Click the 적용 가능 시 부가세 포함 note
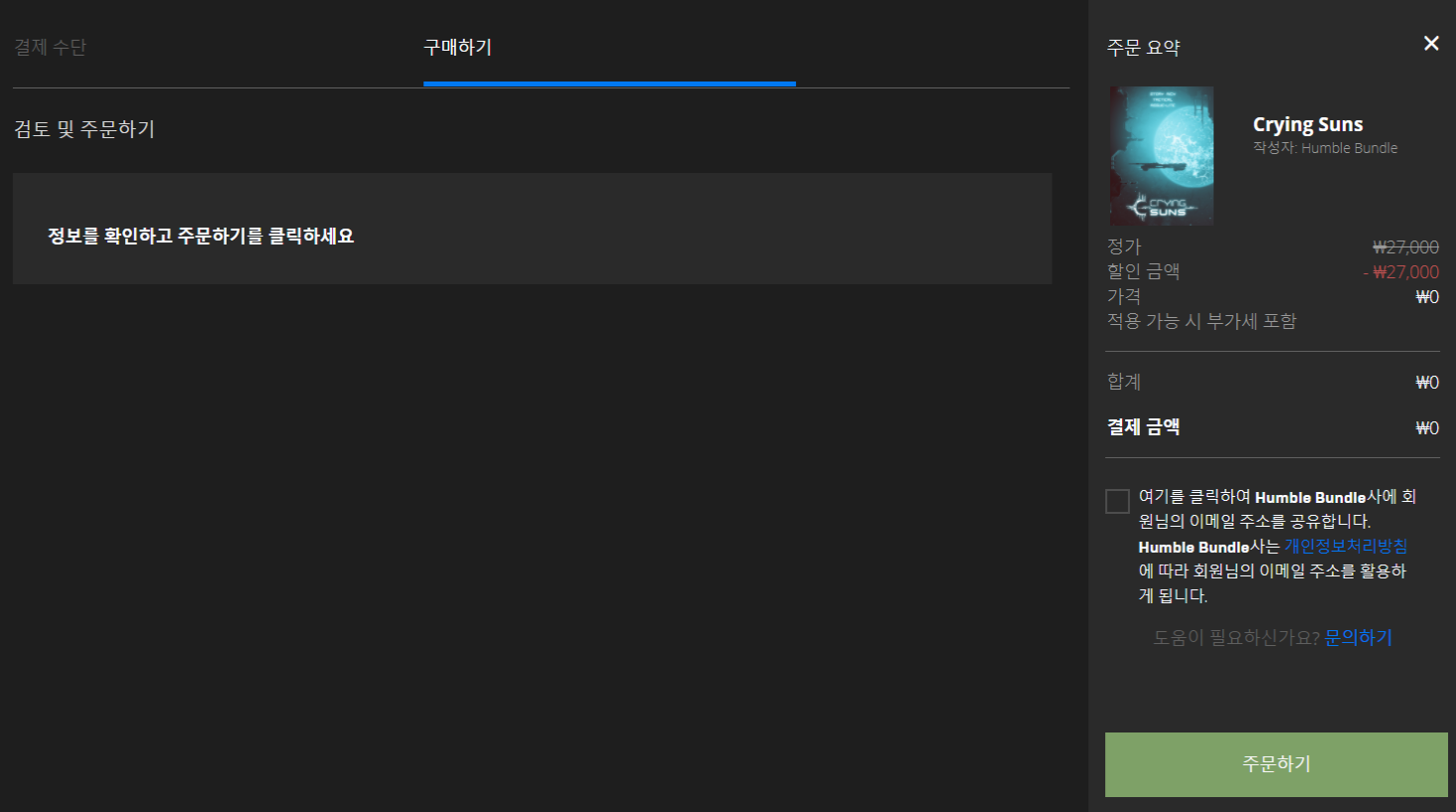Screen dimensions: 1456x812 1202,321
